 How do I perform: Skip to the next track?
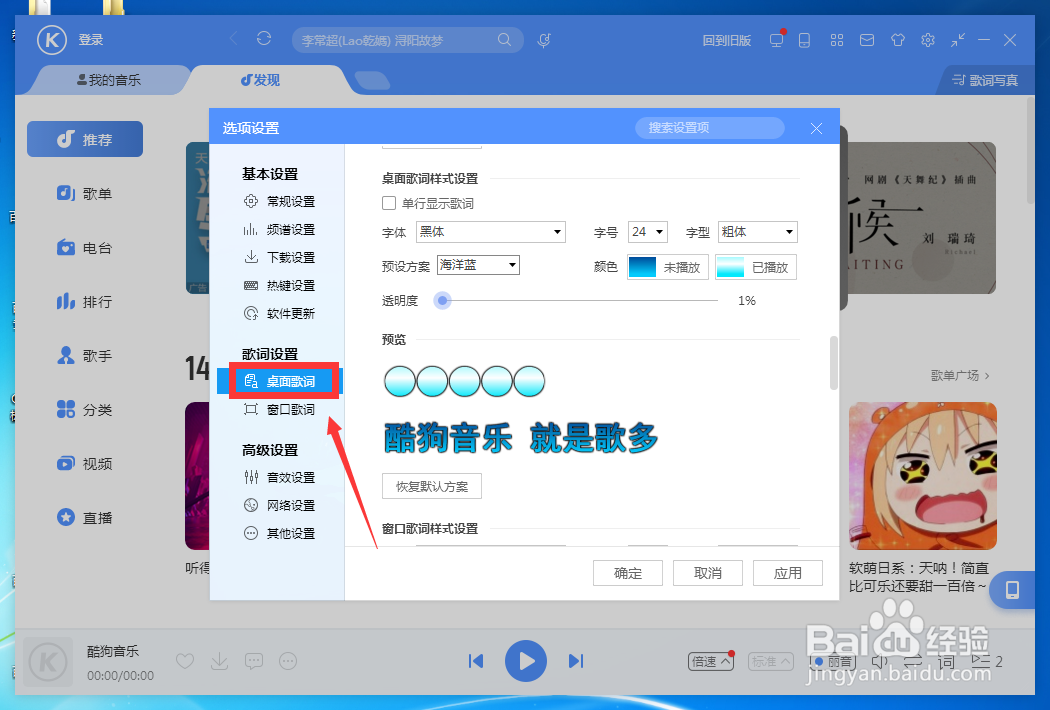pos(576,661)
